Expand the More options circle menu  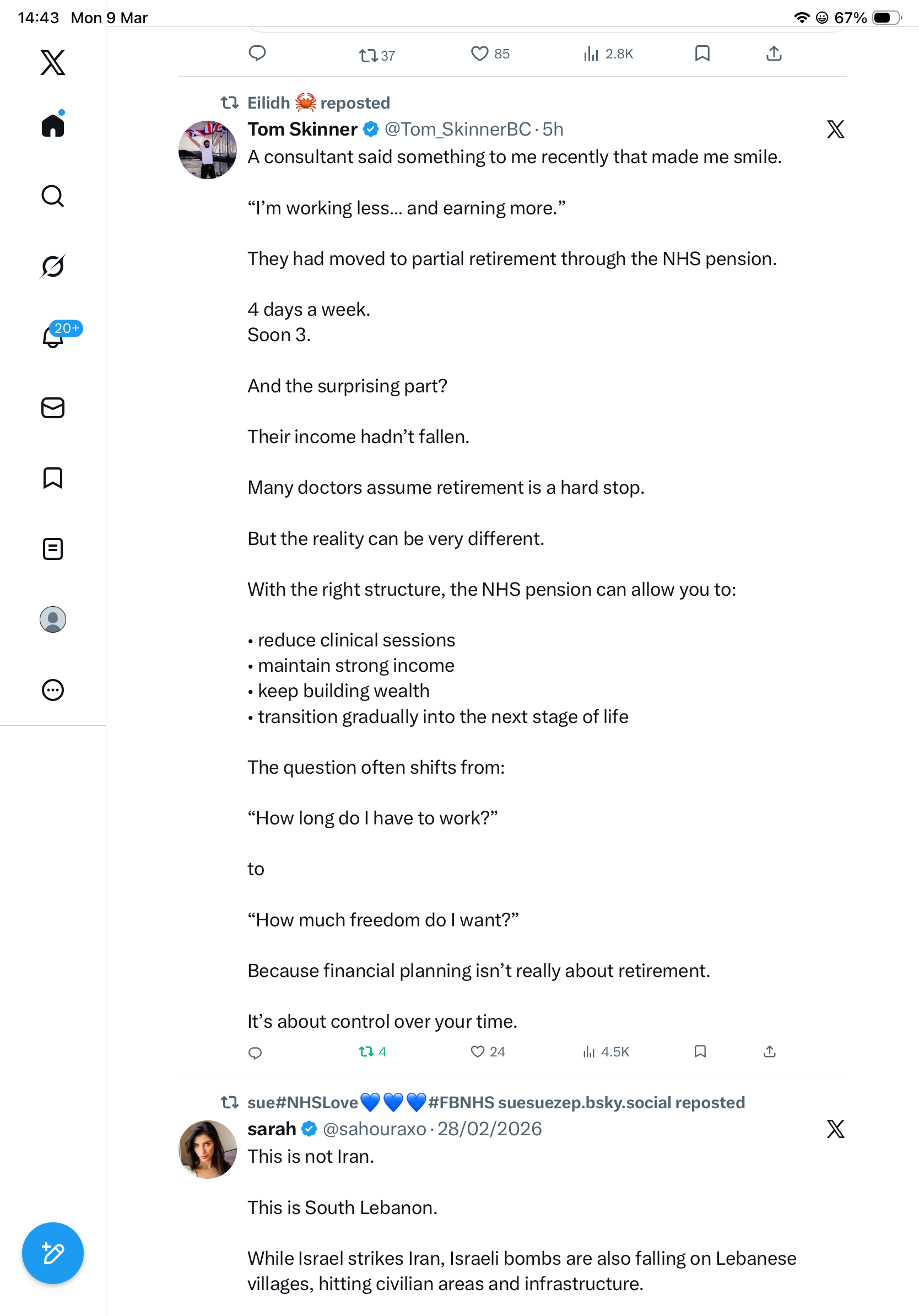pyautogui.click(x=53, y=689)
